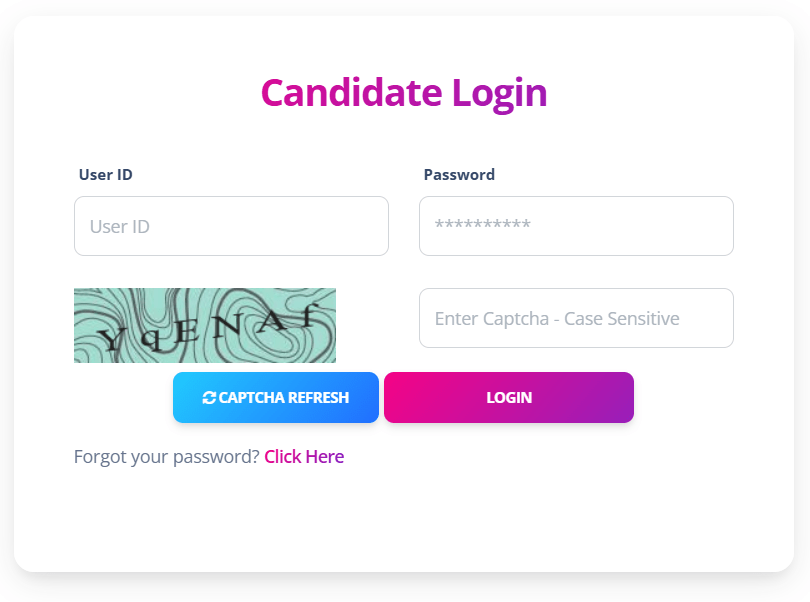810x602 pixels.
Task: Open the Click Here password reset link
Action: tap(304, 457)
